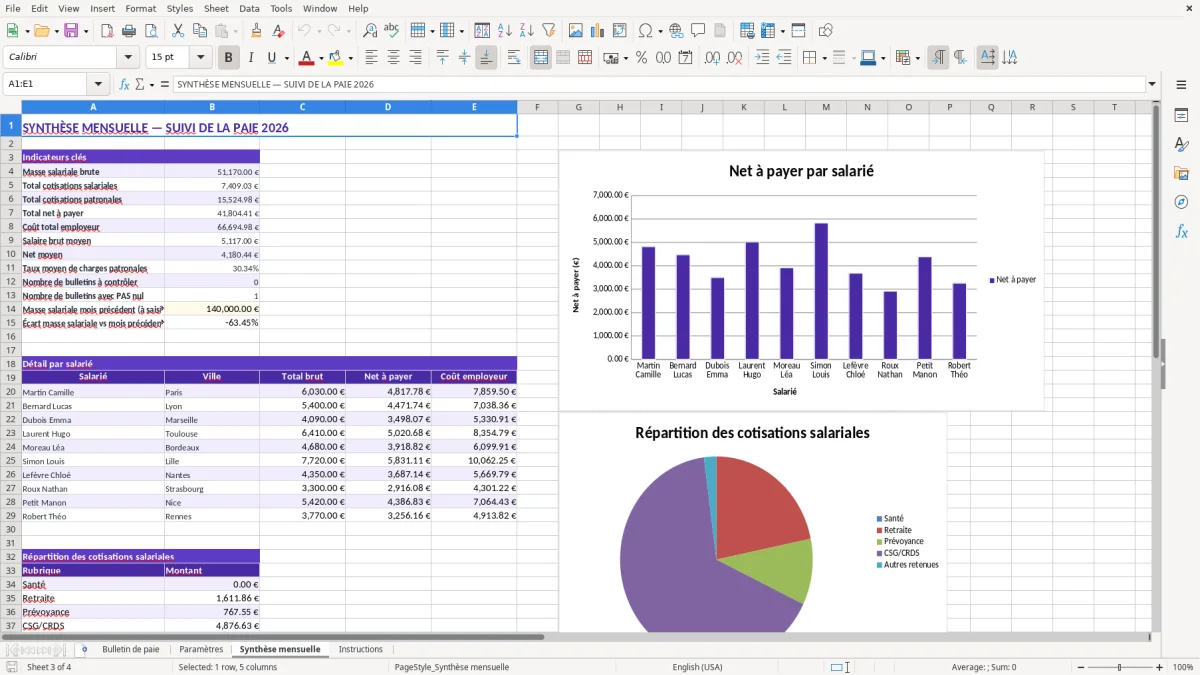
Task: Toggle right-to-left text direction
Action: 960,58
